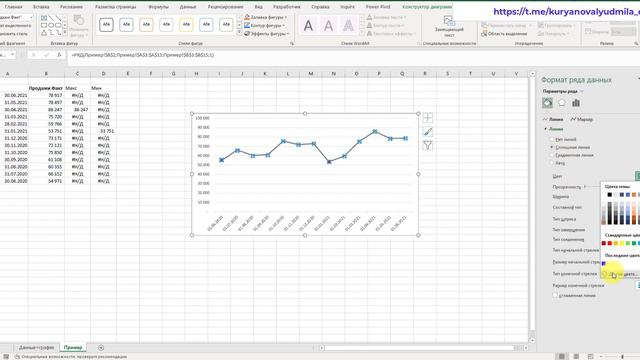Open the chart element selector dropdown
This screenshot has height=360, width=640.
tap(31, 17)
